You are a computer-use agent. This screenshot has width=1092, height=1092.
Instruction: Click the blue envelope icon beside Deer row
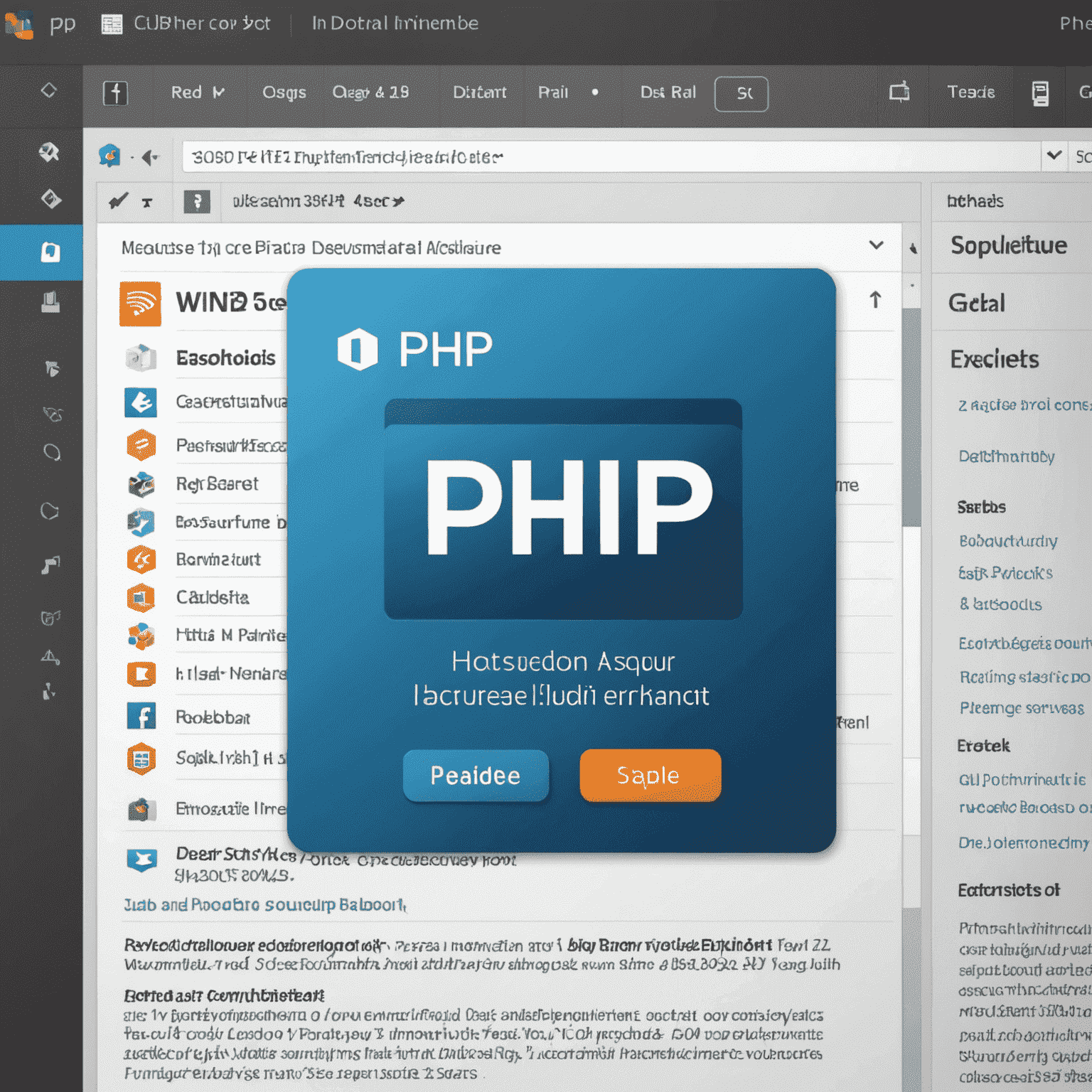tap(141, 860)
